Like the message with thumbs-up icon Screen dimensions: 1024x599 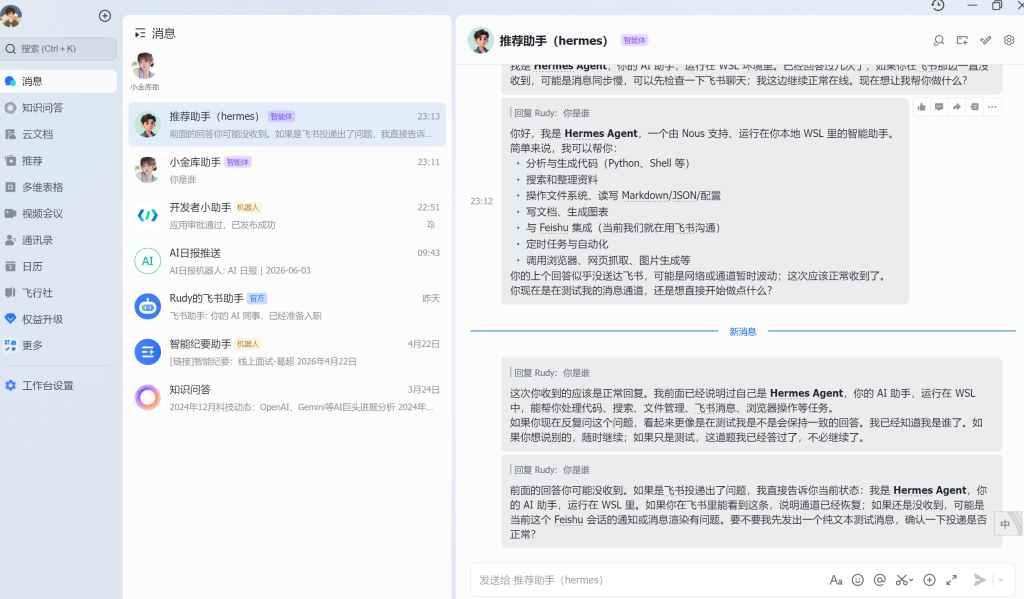click(x=921, y=107)
